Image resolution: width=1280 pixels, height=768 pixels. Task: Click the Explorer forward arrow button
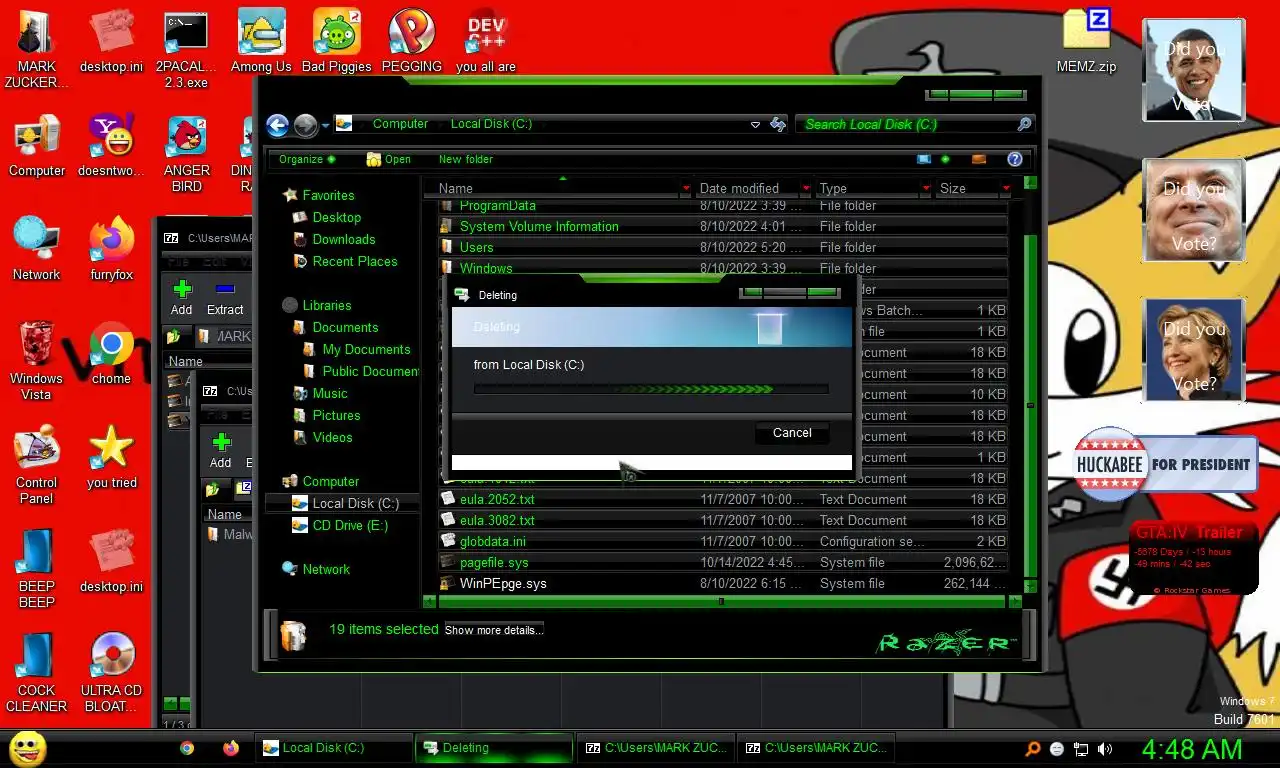[x=306, y=125]
